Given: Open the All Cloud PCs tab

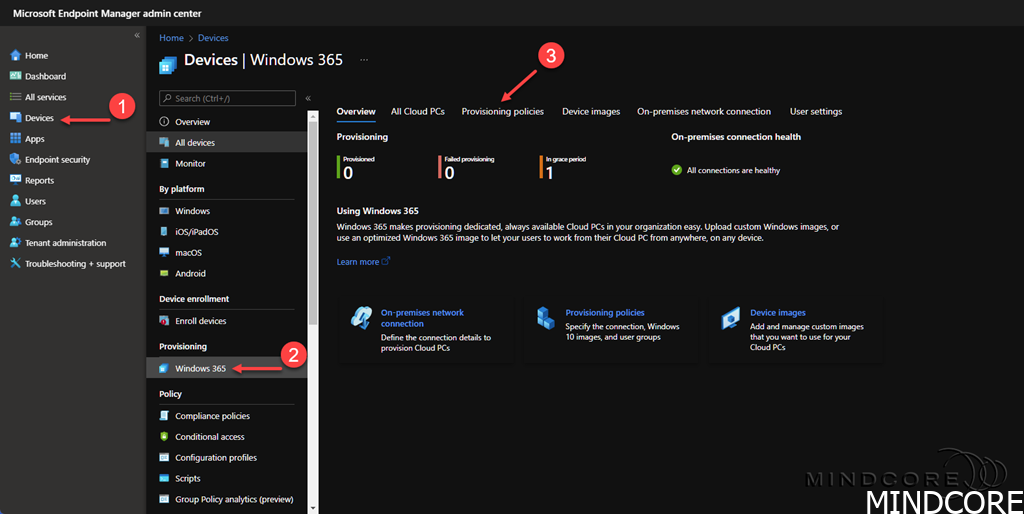Looking at the screenshot, I should (417, 112).
